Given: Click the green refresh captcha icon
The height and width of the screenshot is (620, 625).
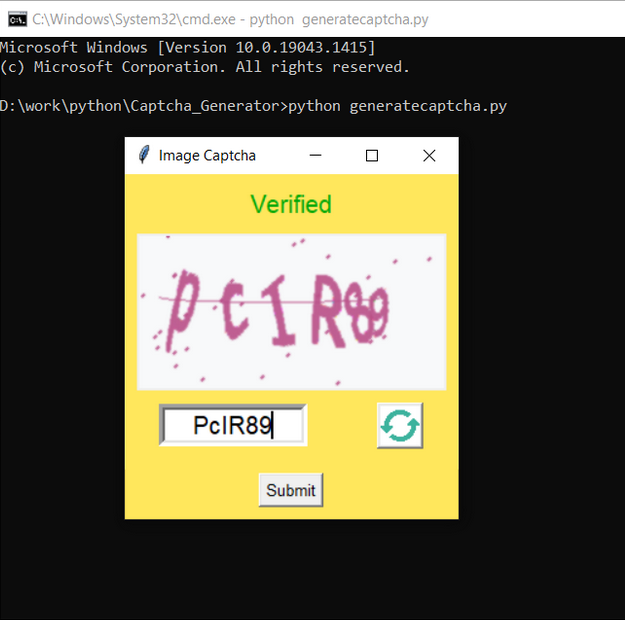Looking at the screenshot, I should [x=400, y=426].
